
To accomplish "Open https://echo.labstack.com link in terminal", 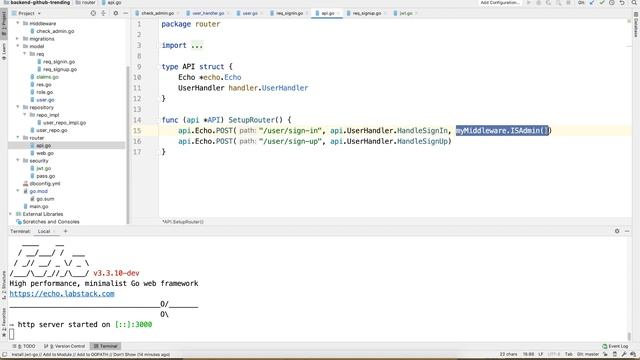I will coord(62,293).
